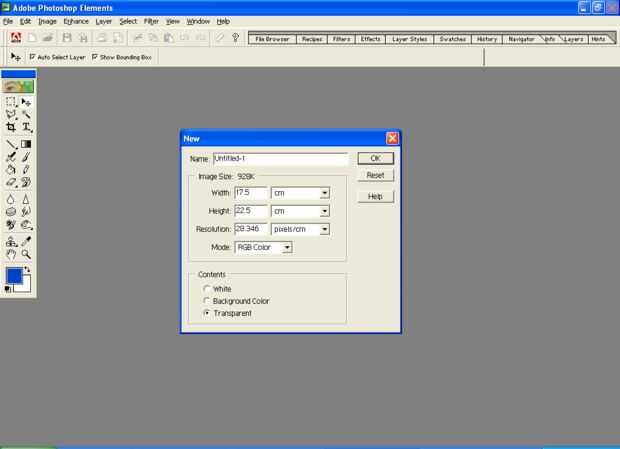Click the blue foreground color swatch
620x449 pixels.
pos(14,276)
